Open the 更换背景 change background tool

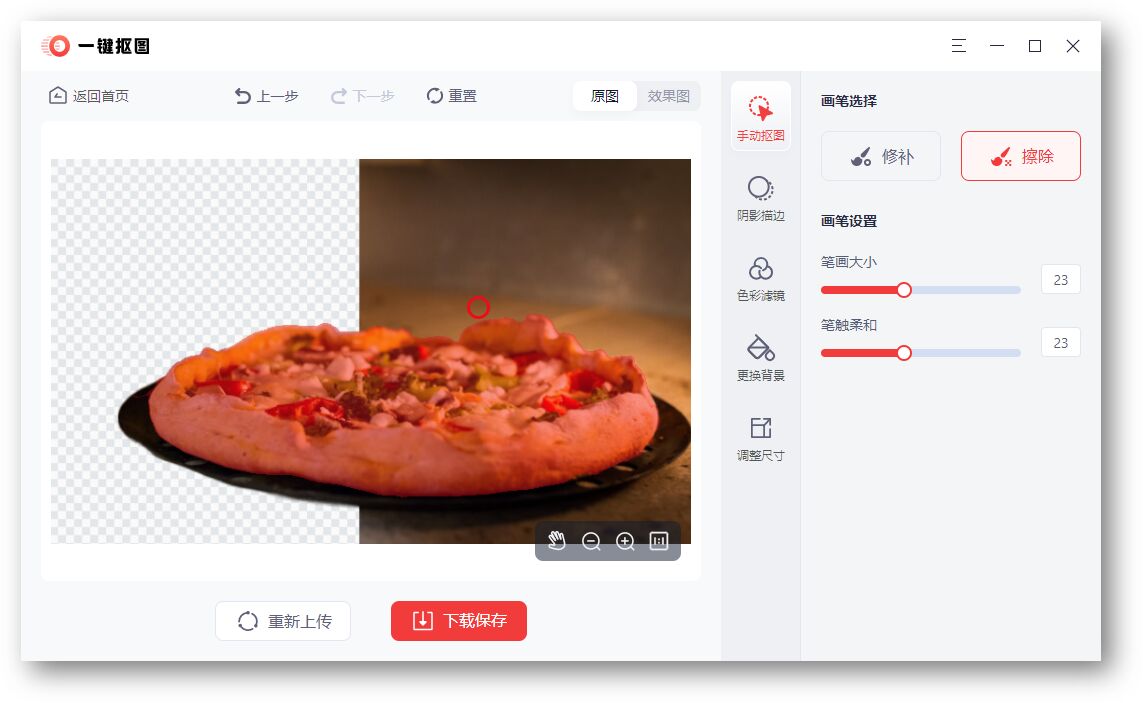point(760,358)
